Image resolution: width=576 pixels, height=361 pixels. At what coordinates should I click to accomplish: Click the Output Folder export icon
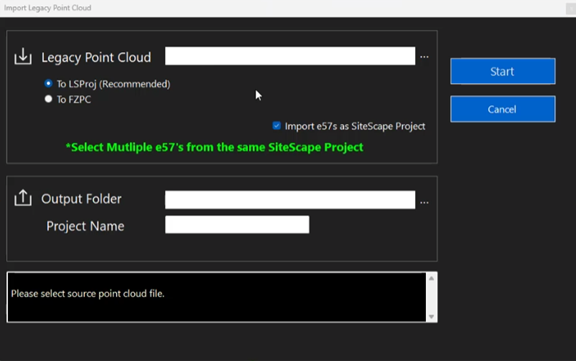click(x=23, y=198)
